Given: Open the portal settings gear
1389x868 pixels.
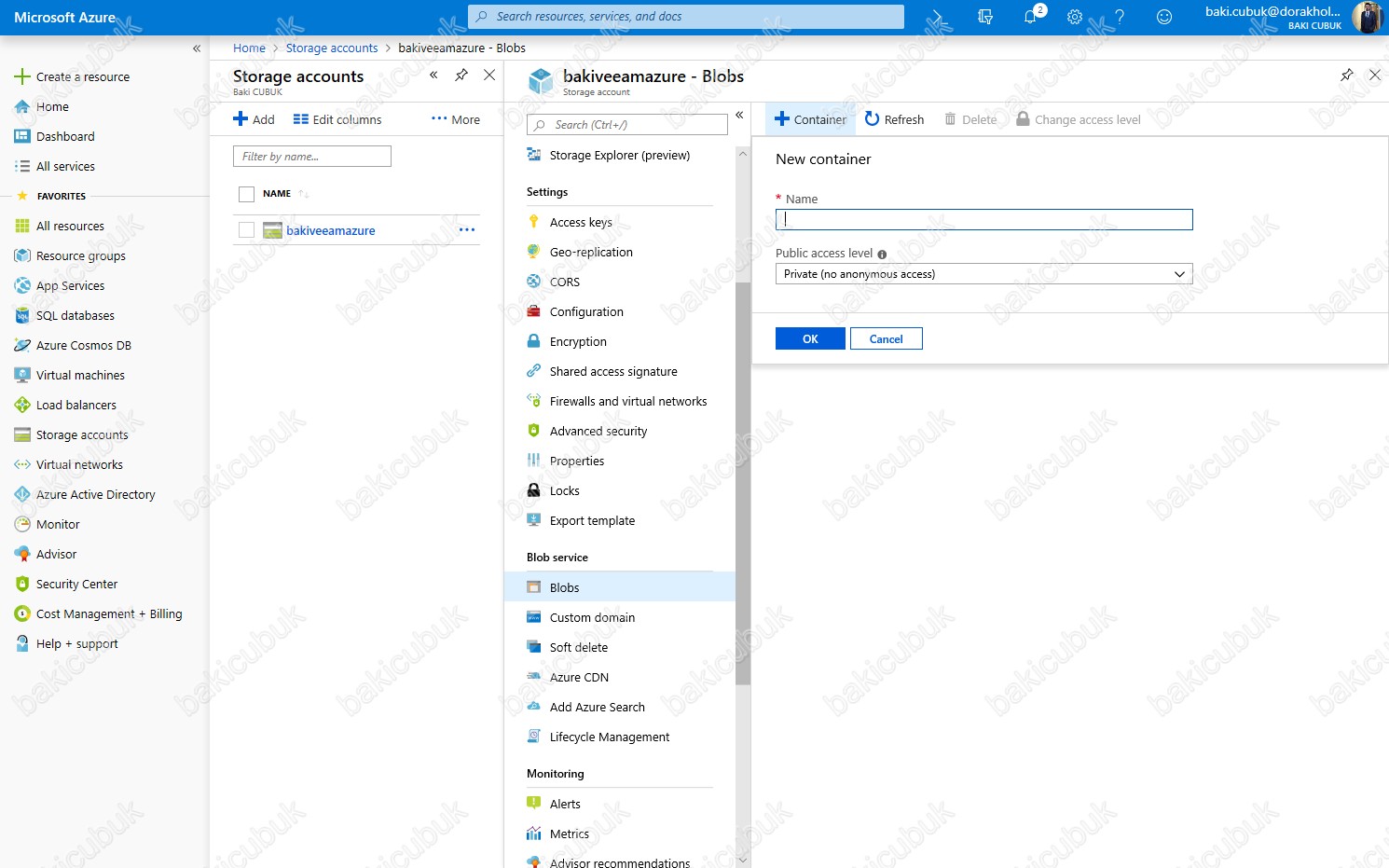Looking at the screenshot, I should tap(1075, 17).
